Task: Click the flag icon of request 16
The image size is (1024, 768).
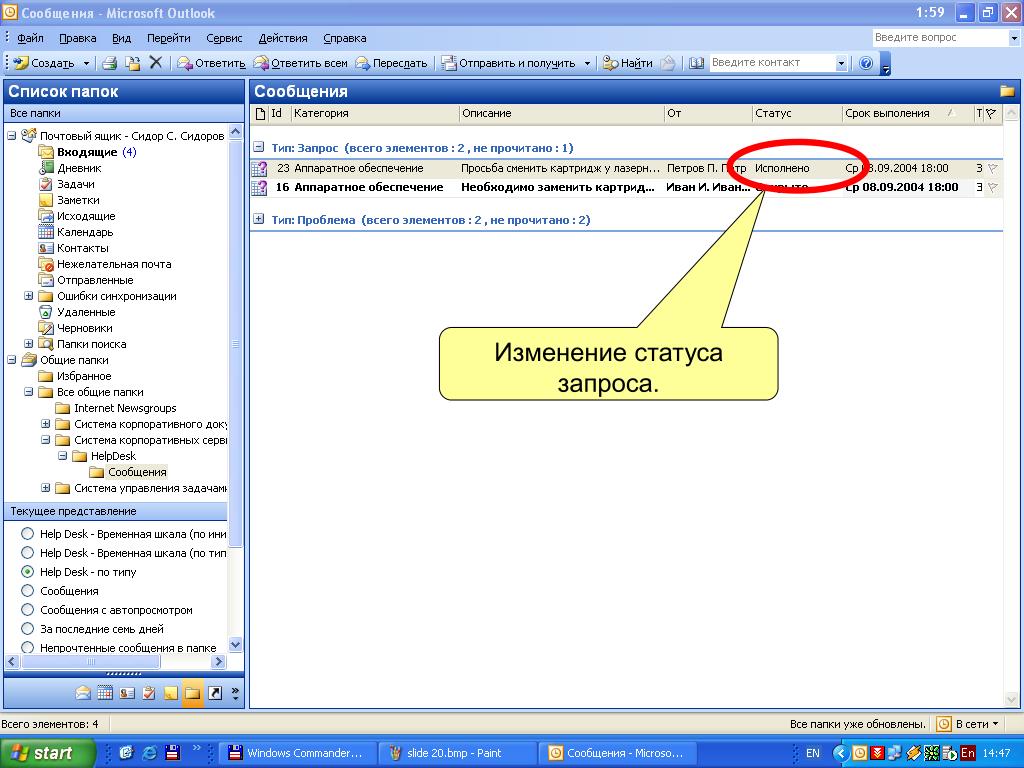Action: 993,188
